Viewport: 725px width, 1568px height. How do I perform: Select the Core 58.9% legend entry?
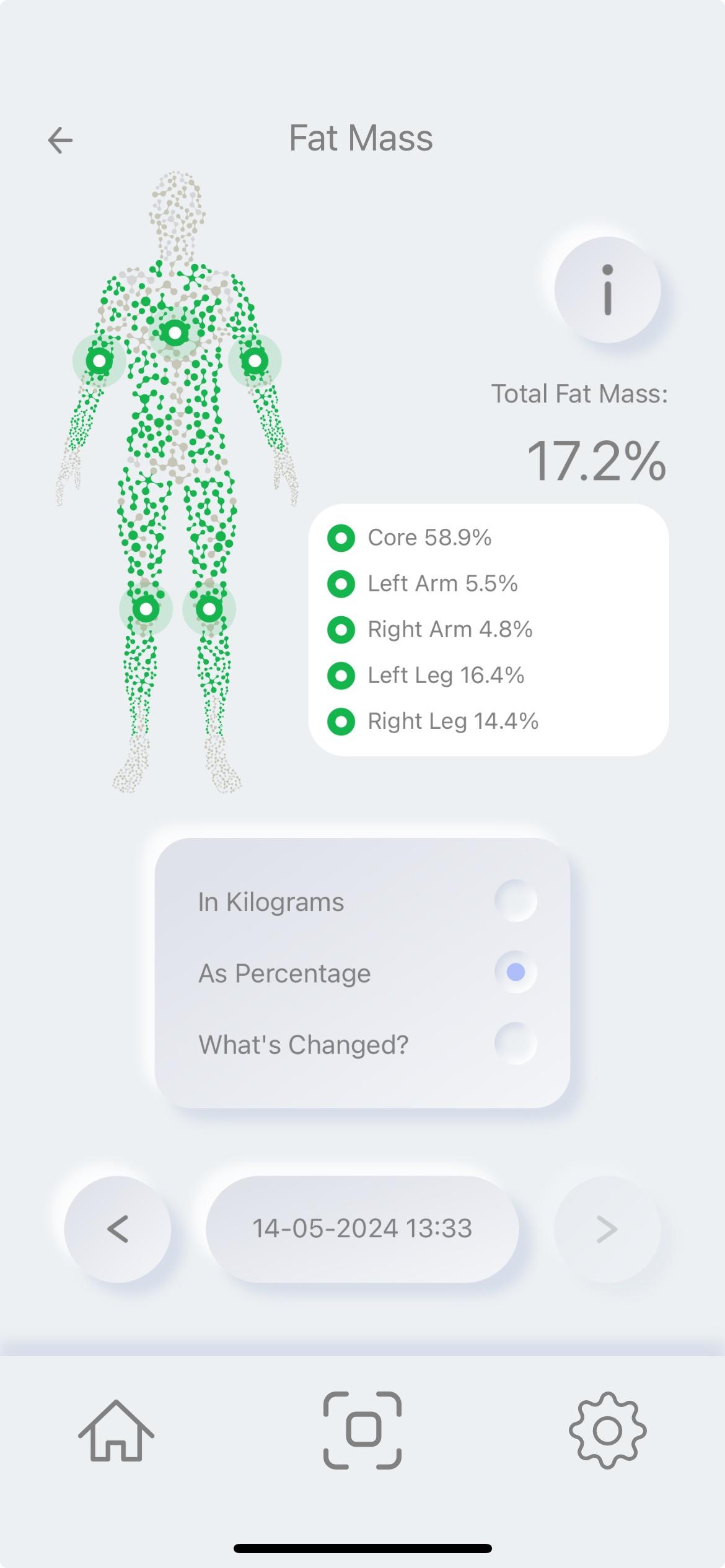coord(429,538)
